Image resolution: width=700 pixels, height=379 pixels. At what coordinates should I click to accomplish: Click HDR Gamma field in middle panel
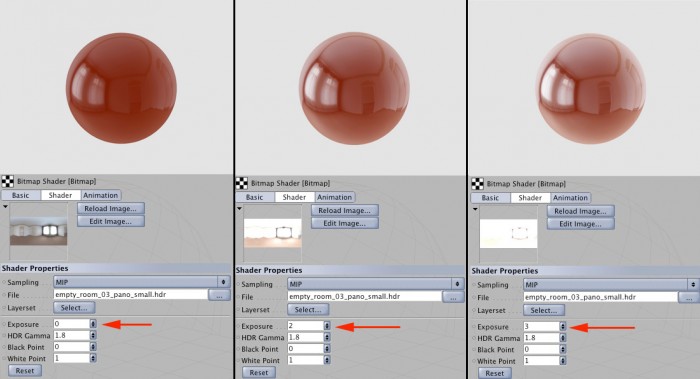click(x=305, y=337)
